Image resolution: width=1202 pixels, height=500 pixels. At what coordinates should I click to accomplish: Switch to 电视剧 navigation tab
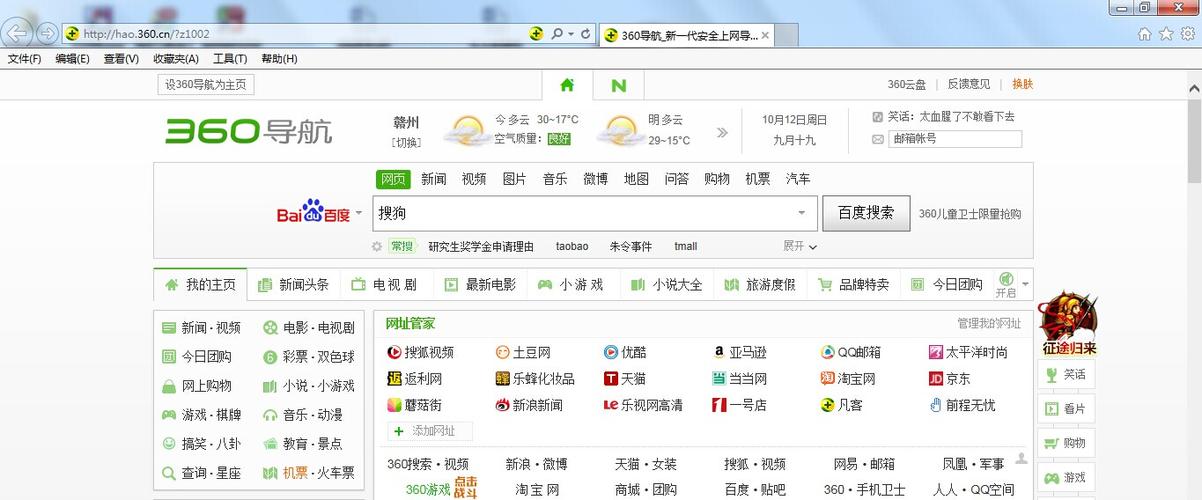384,284
